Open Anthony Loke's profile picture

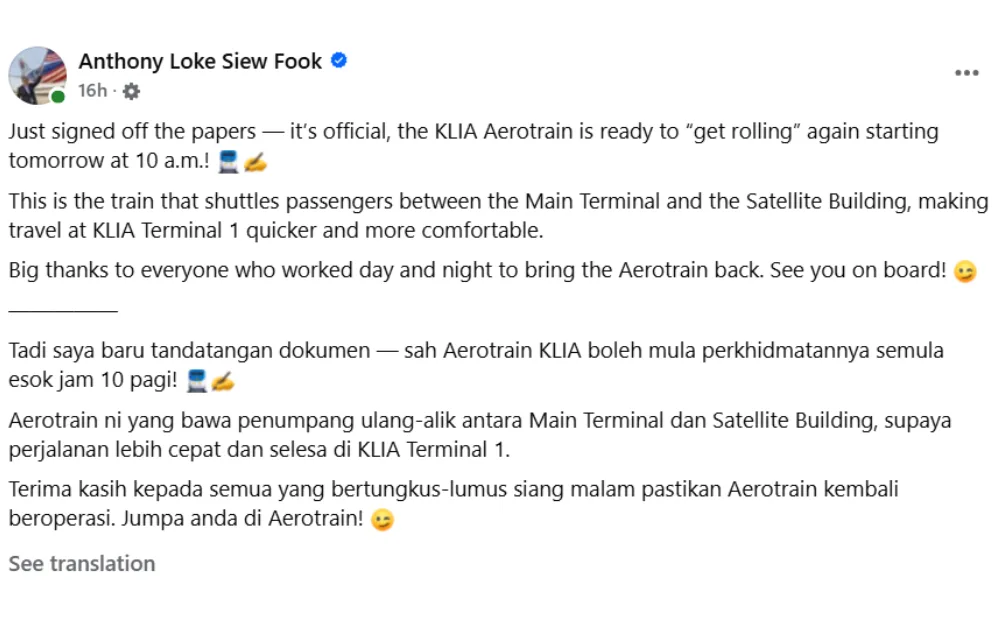click(x=37, y=75)
